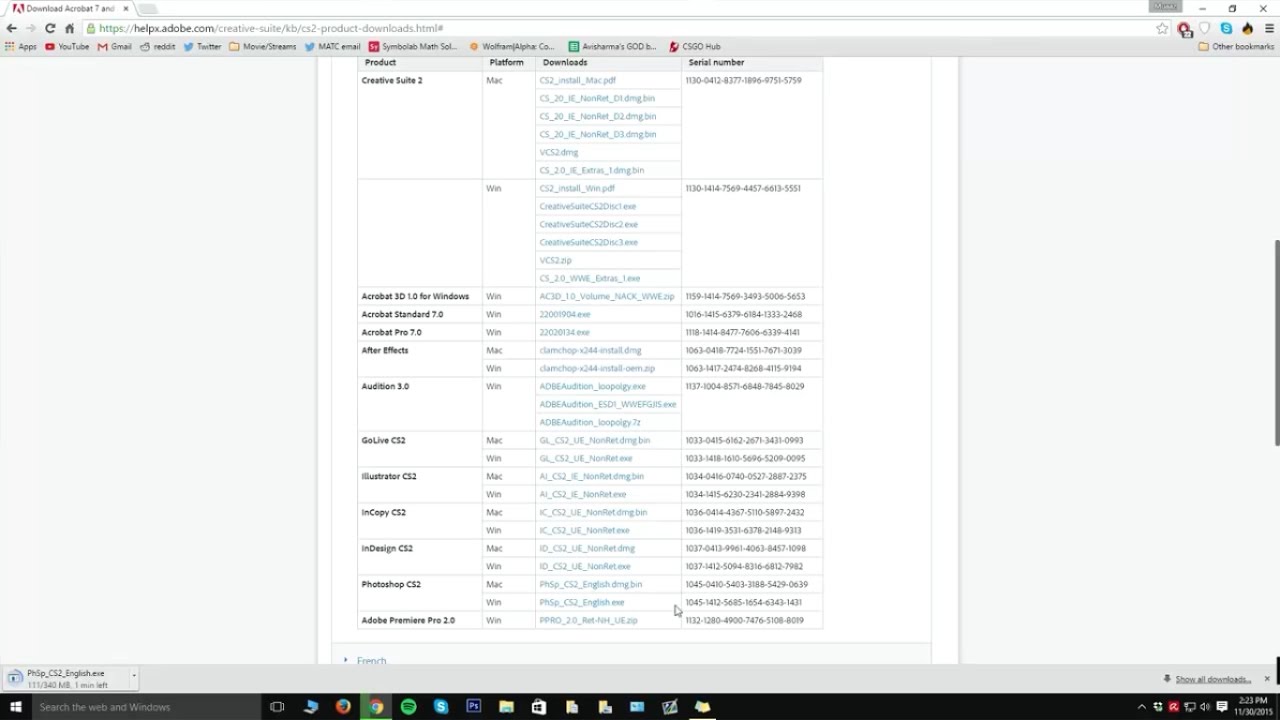The width and height of the screenshot is (1280, 720).
Task: Open the Windows Start menu
Action: [15, 707]
